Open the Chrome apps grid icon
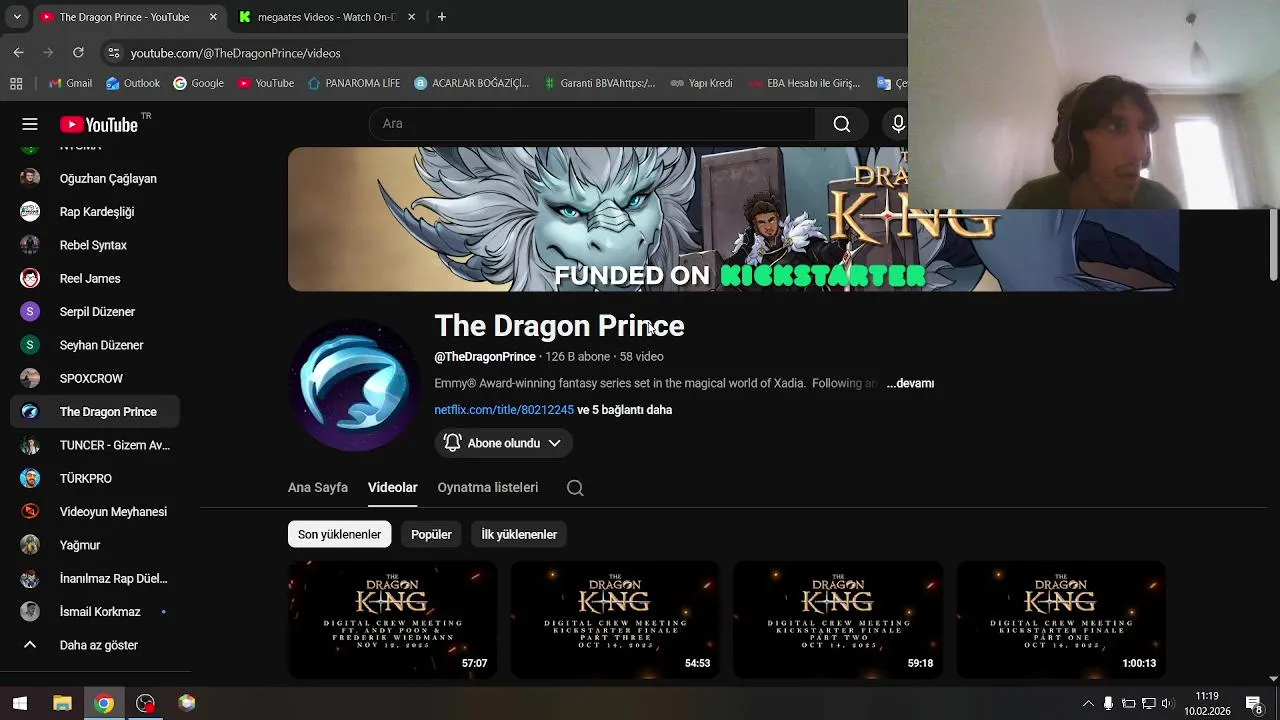Screen dimensions: 1280x720 tap(16, 83)
